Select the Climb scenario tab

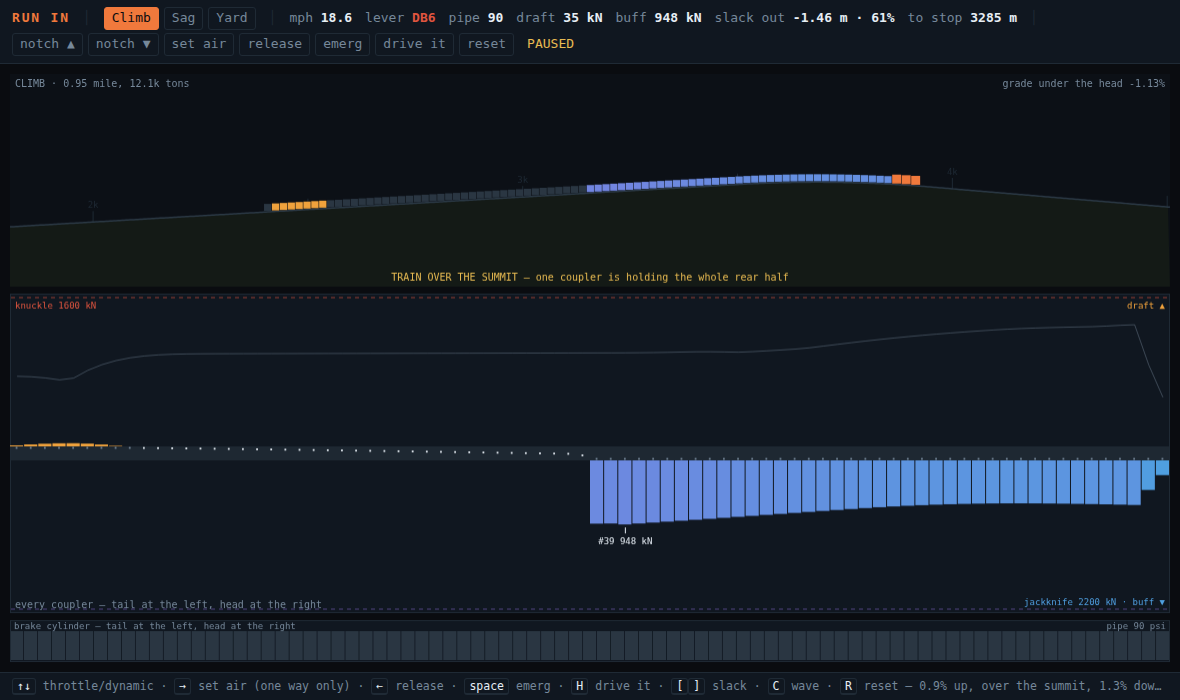coord(131,18)
